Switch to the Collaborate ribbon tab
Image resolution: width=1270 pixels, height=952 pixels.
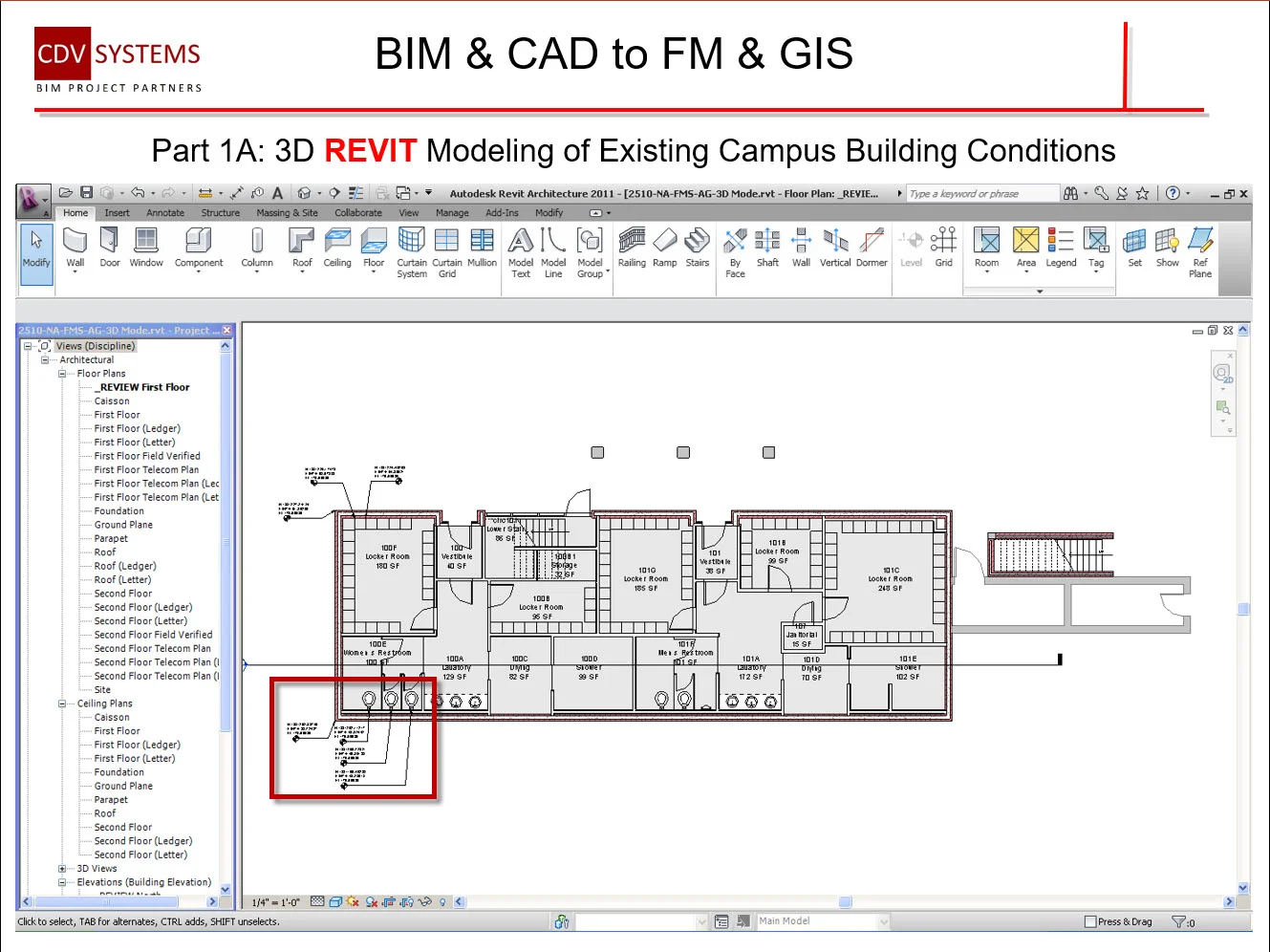point(358,213)
